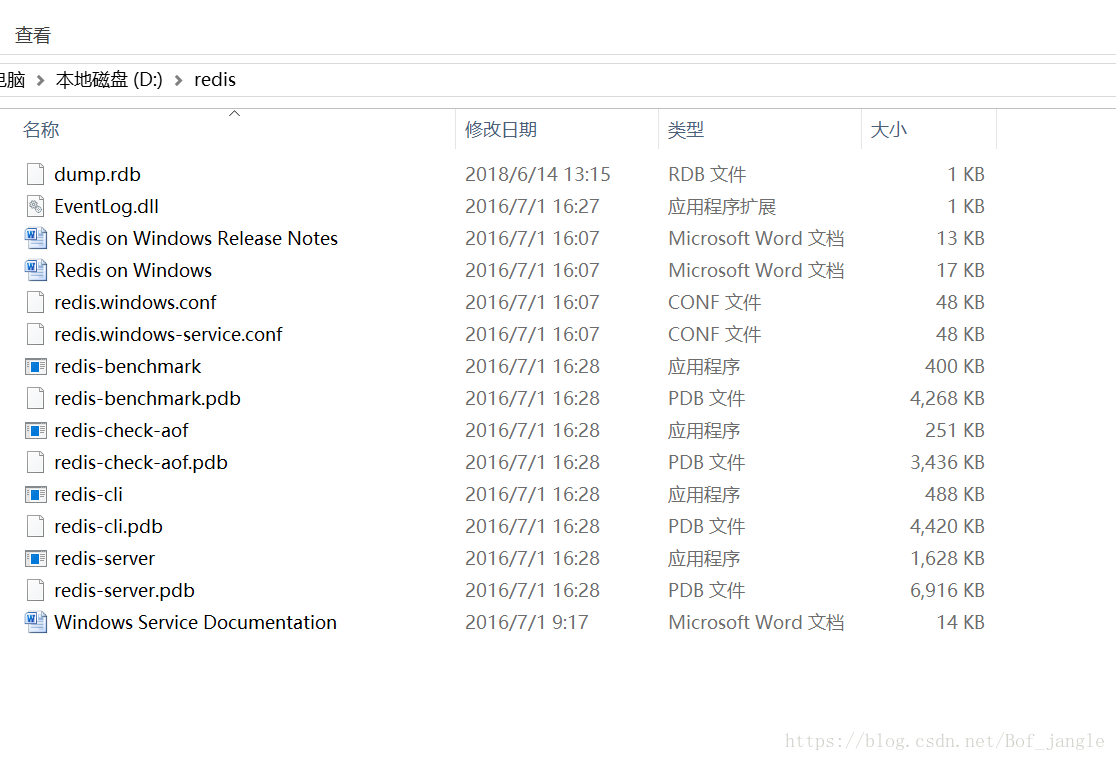1116x761 pixels.
Task: Select the redis-server.pdb file name
Action: (x=125, y=591)
